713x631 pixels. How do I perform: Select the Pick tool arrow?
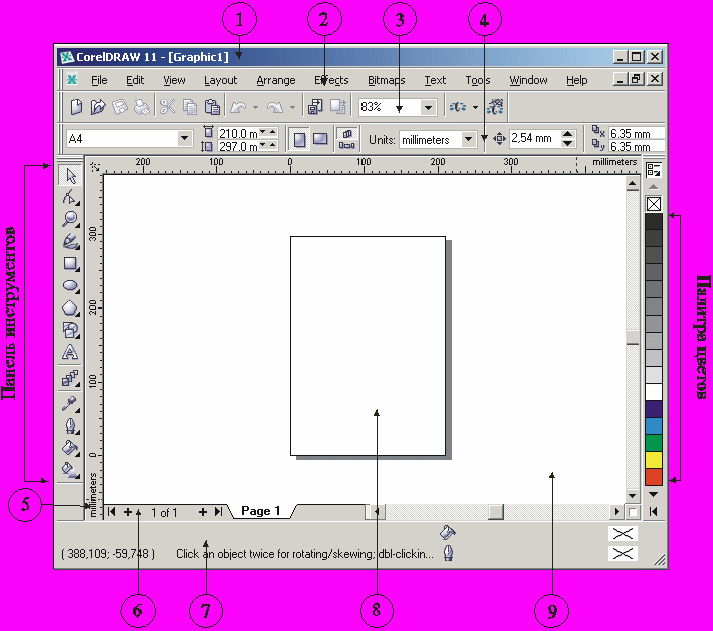coord(70,175)
